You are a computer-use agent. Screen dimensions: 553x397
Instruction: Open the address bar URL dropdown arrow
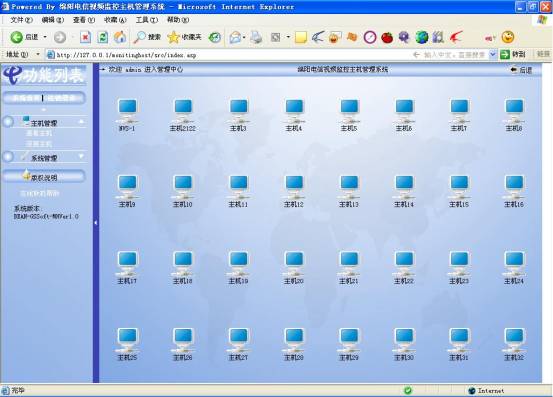(493, 54)
